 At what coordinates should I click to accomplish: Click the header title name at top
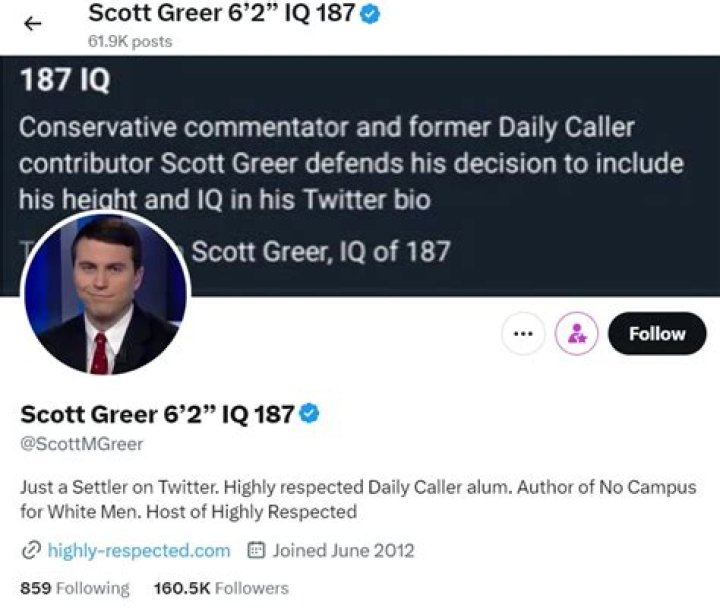pos(222,14)
